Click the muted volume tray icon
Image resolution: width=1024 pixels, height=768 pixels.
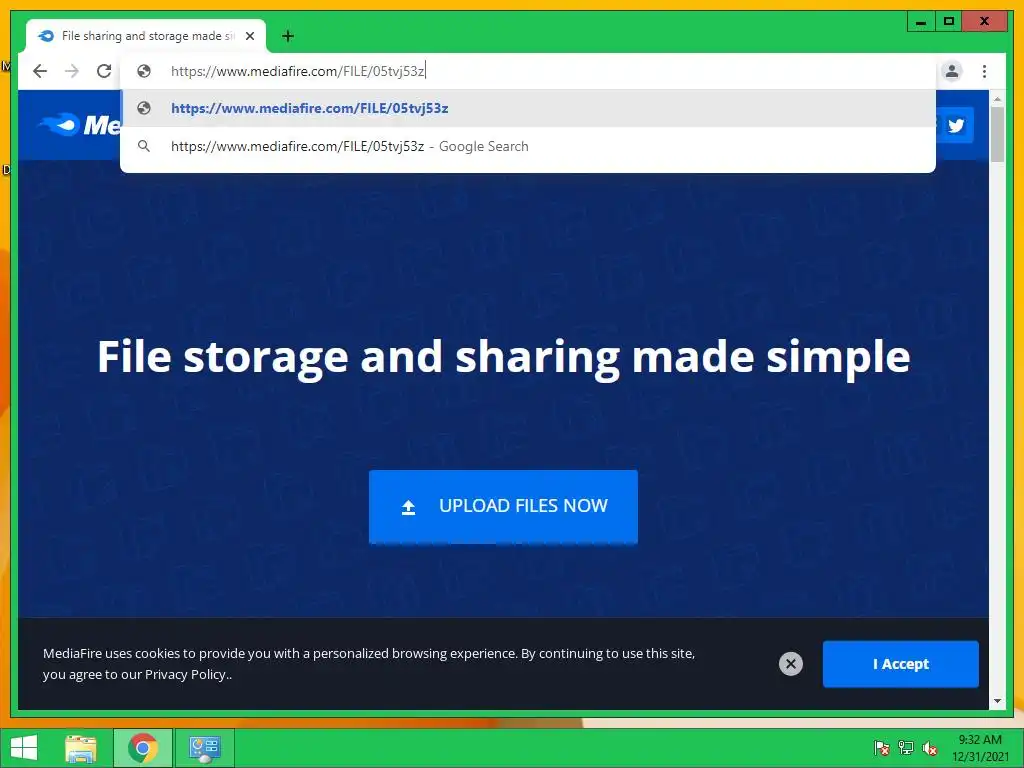(x=929, y=748)
